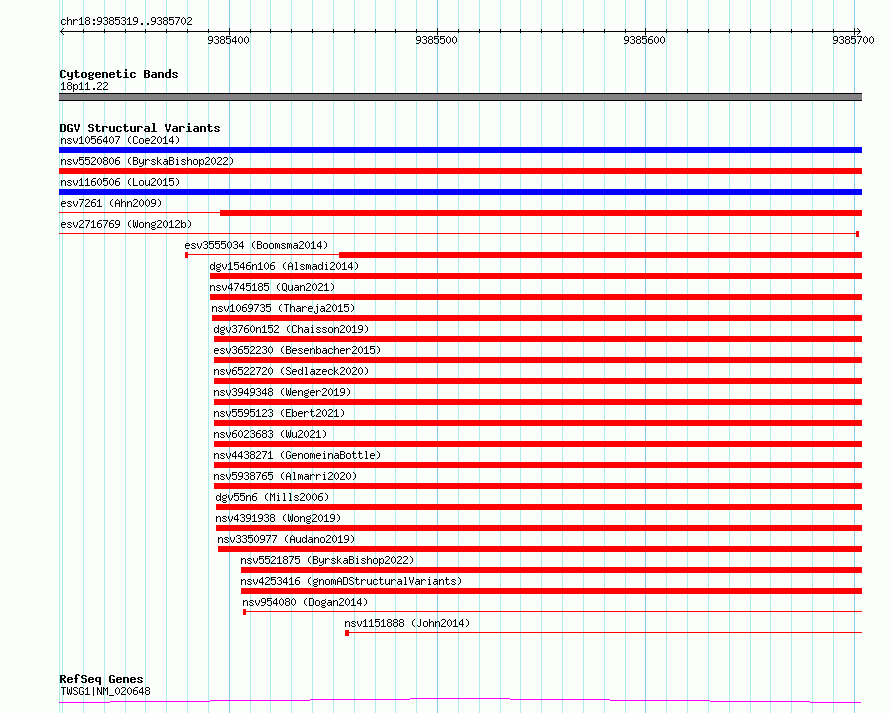Click the blue bar under nsv1056407 (Coe2014)

(x=460, y=150)
